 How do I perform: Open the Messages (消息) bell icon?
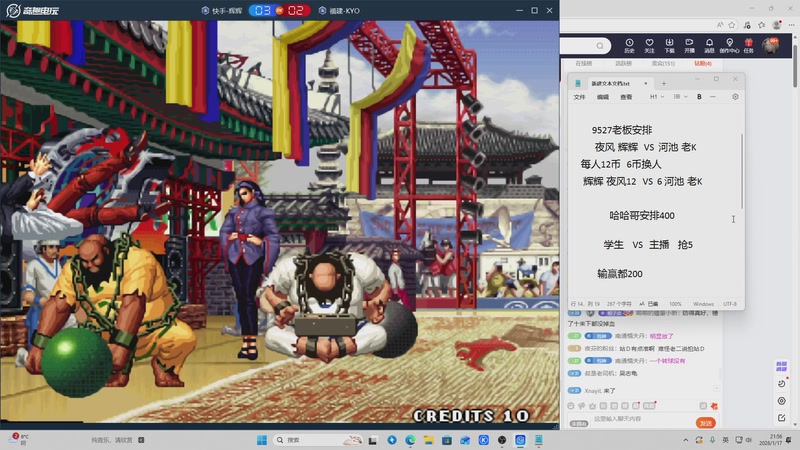point(709,45)
